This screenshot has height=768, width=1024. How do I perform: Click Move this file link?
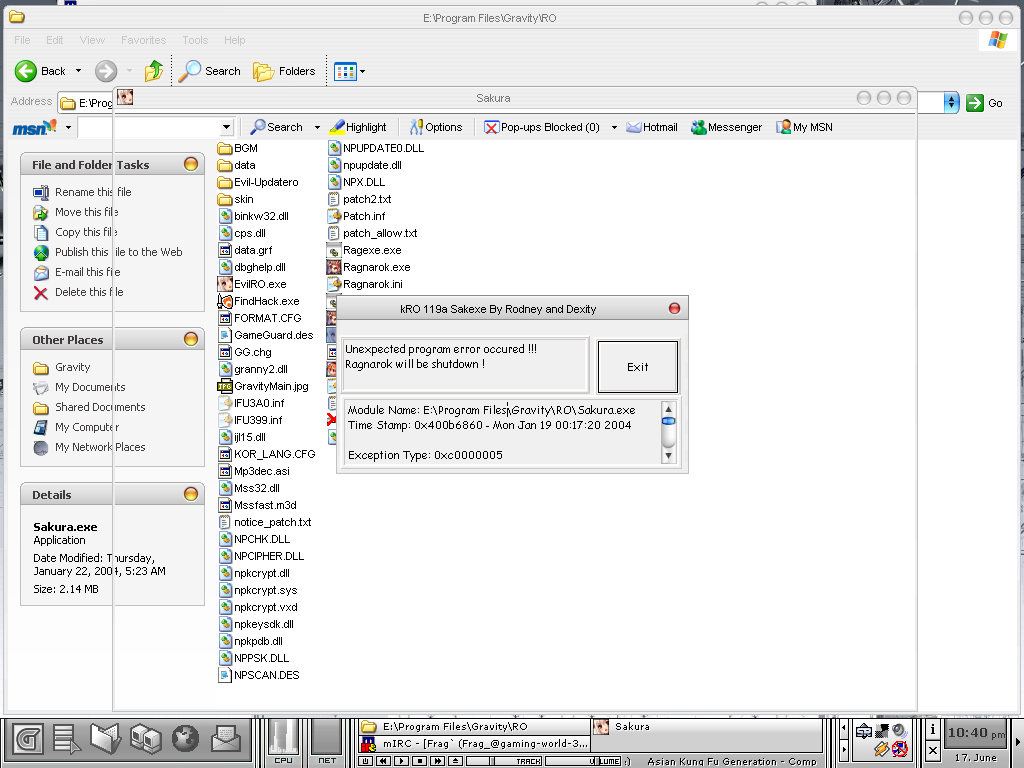click(x=87, y=212)
